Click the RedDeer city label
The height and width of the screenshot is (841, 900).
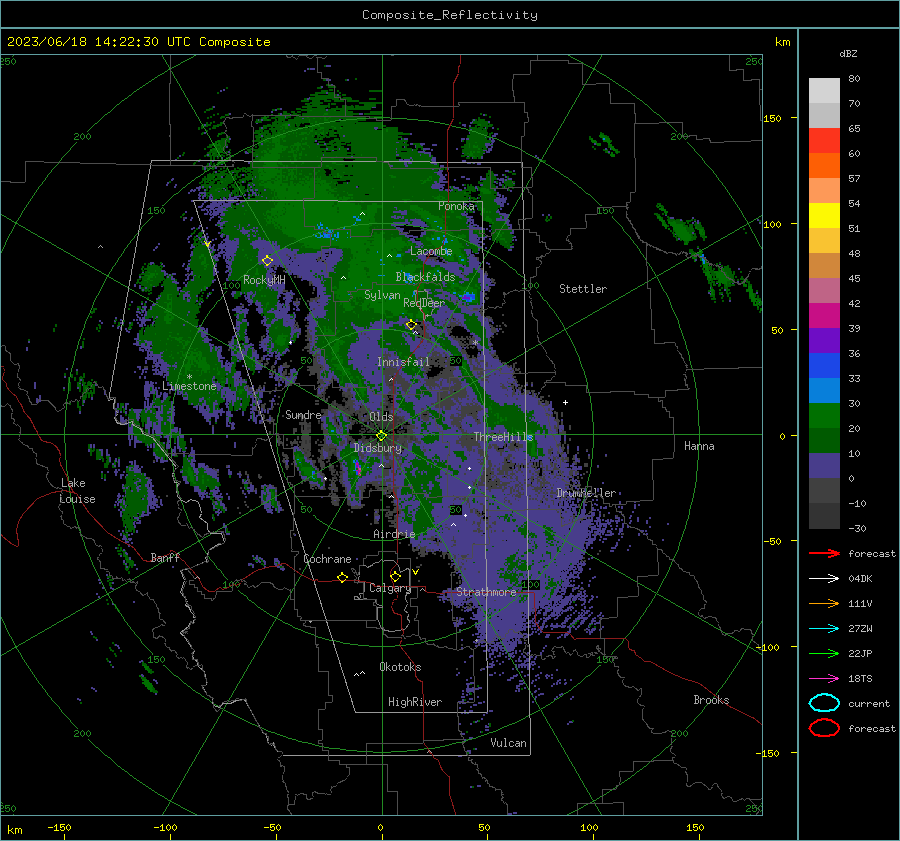tap(424, 303)
